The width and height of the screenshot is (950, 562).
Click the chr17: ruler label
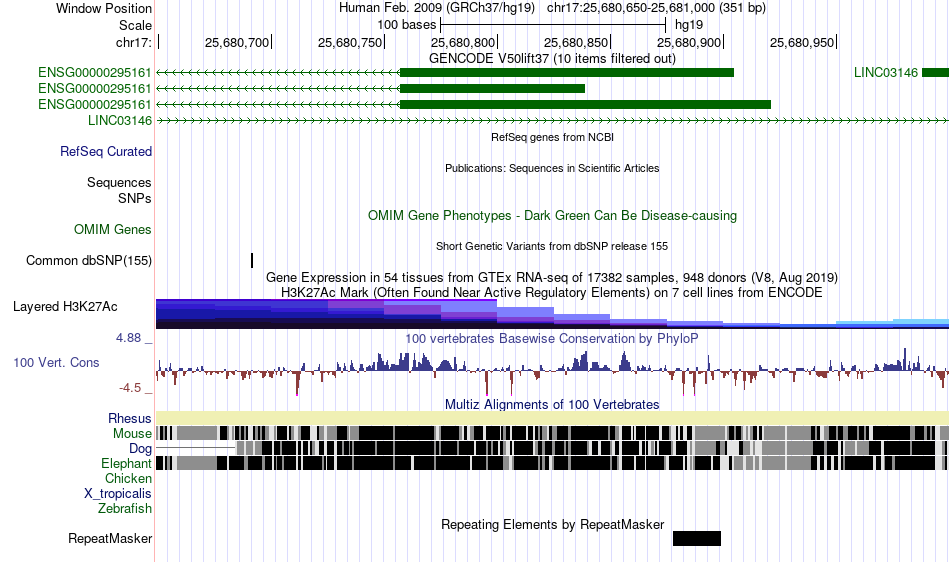(x=133, y=42)
